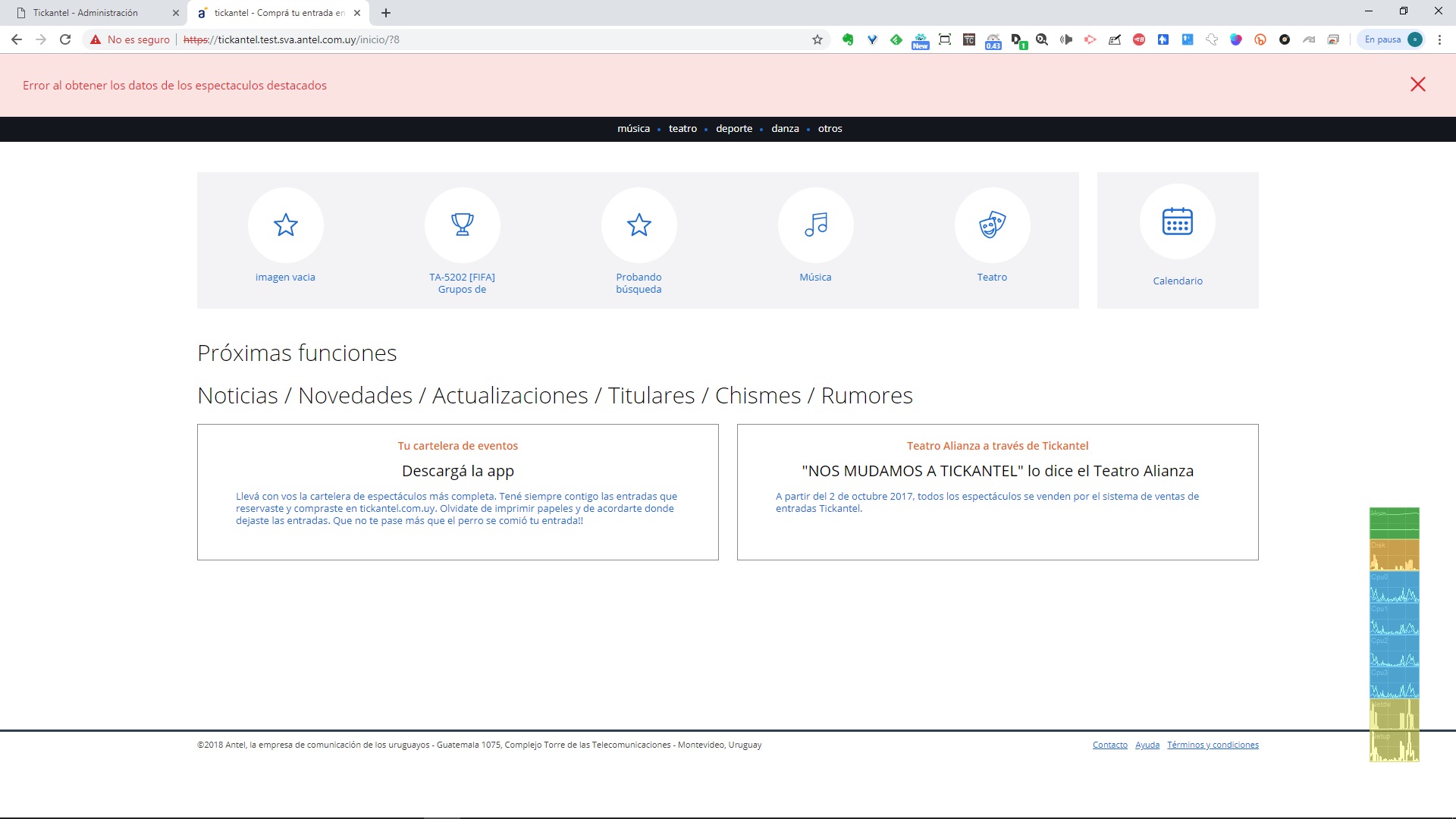Screen dimensions: 1456x819
Task: Reload the page in the browser
Action: tap(65, 39)
